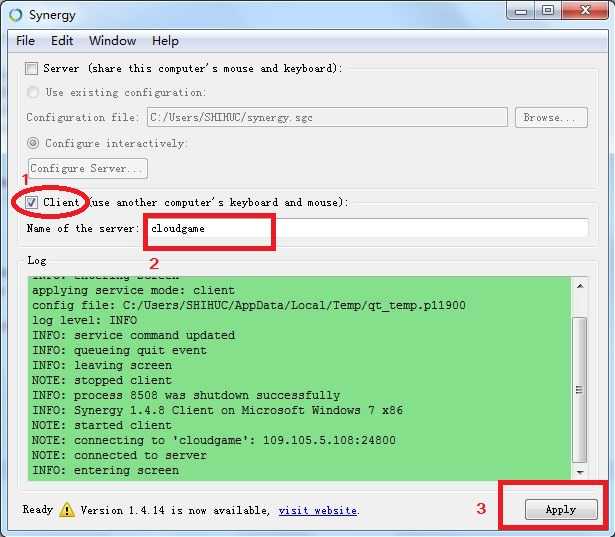Viewport: 615px width, 537px height.
Task: Open the Help menu
Action: [x=166, y=41]
